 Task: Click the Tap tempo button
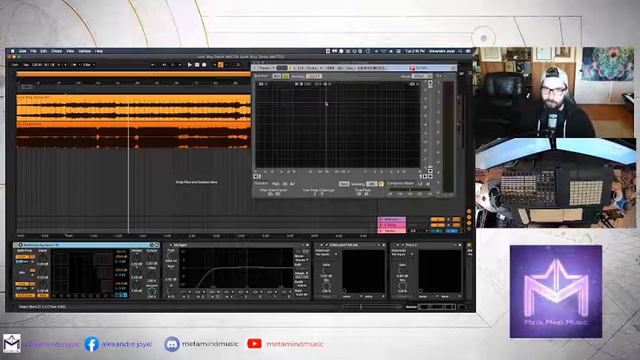26,64
